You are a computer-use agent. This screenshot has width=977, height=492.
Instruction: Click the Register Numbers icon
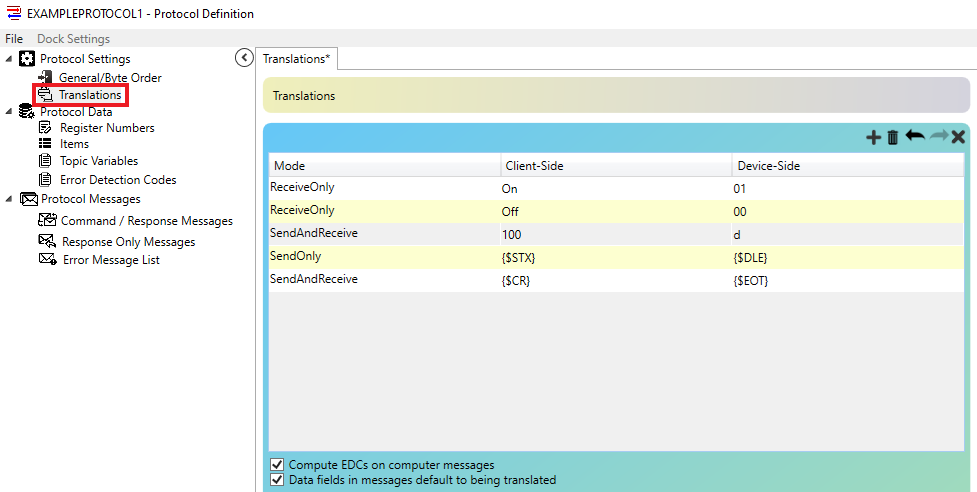pyautogui.click(x=45, y=128)
